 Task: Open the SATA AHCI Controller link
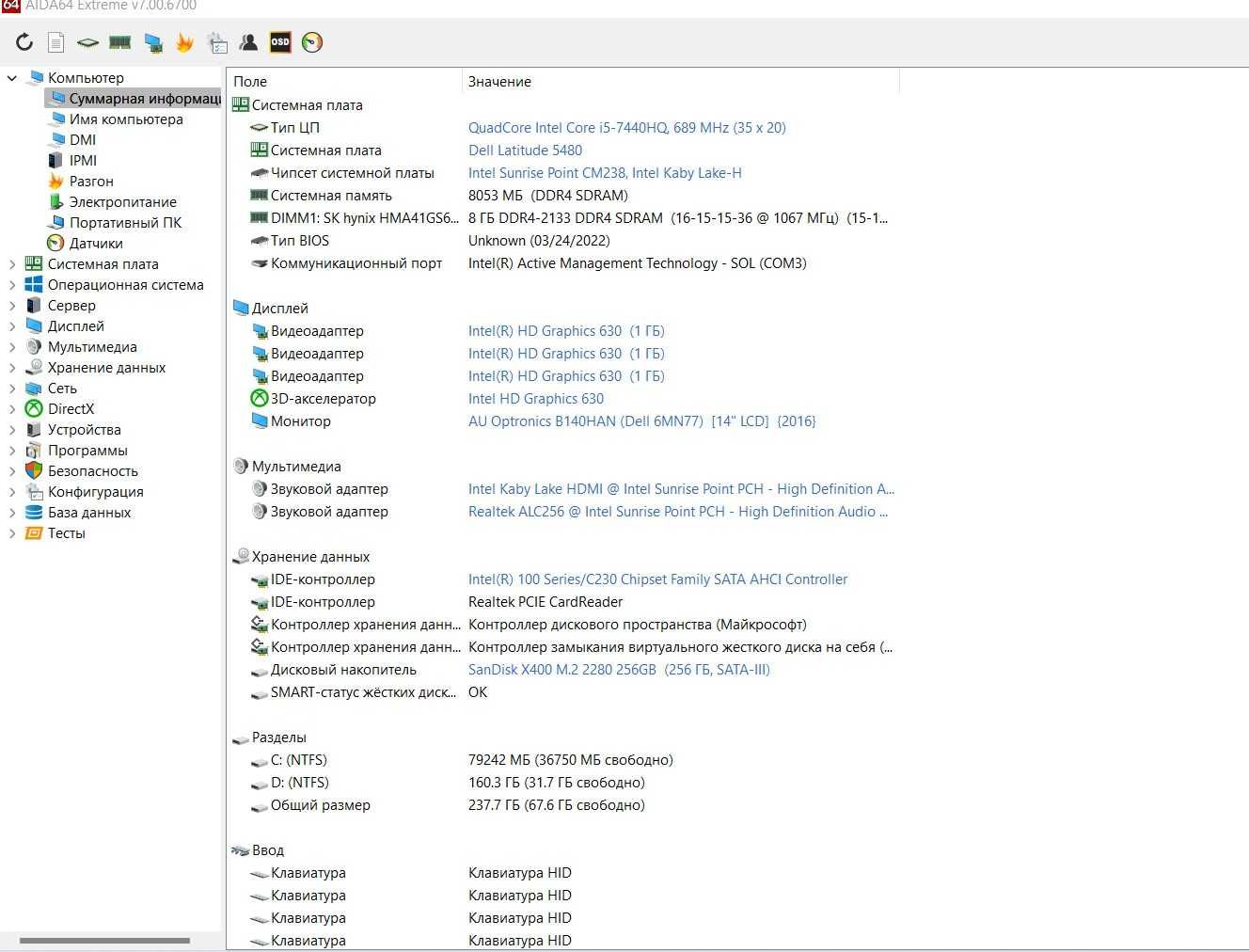657,579
